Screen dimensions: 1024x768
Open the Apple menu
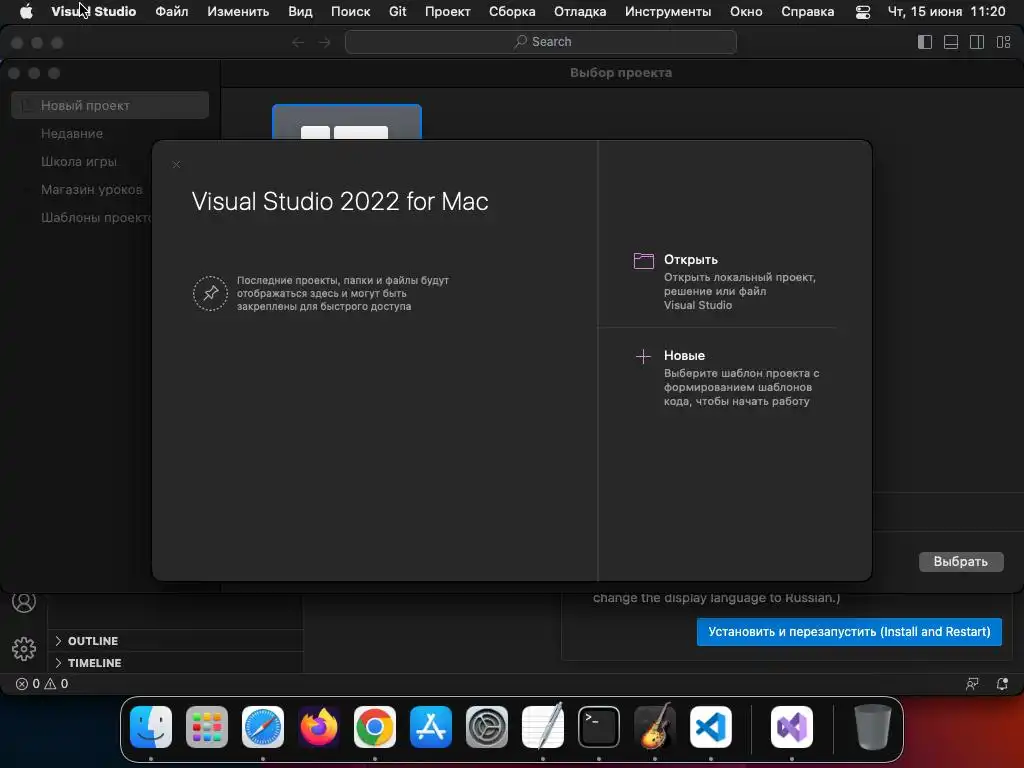click(x=26, y=11)
